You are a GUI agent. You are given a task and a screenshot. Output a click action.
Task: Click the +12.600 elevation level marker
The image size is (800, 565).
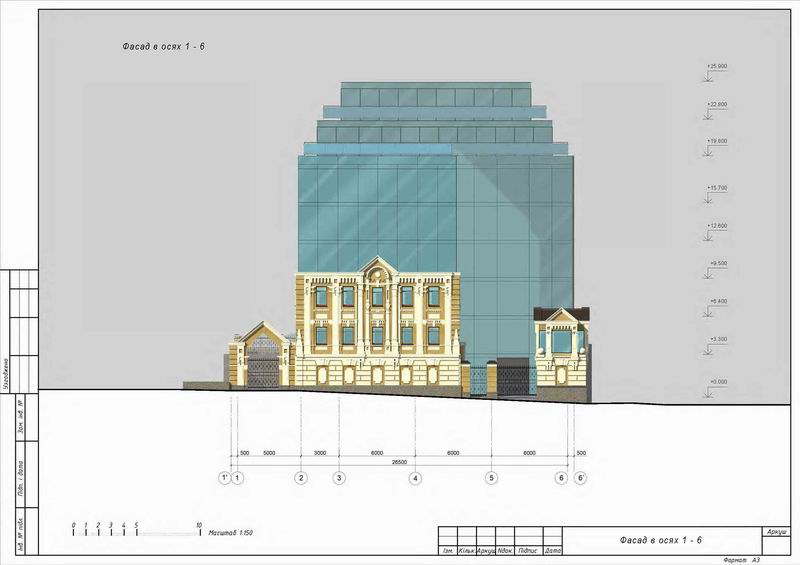[716, 226]
